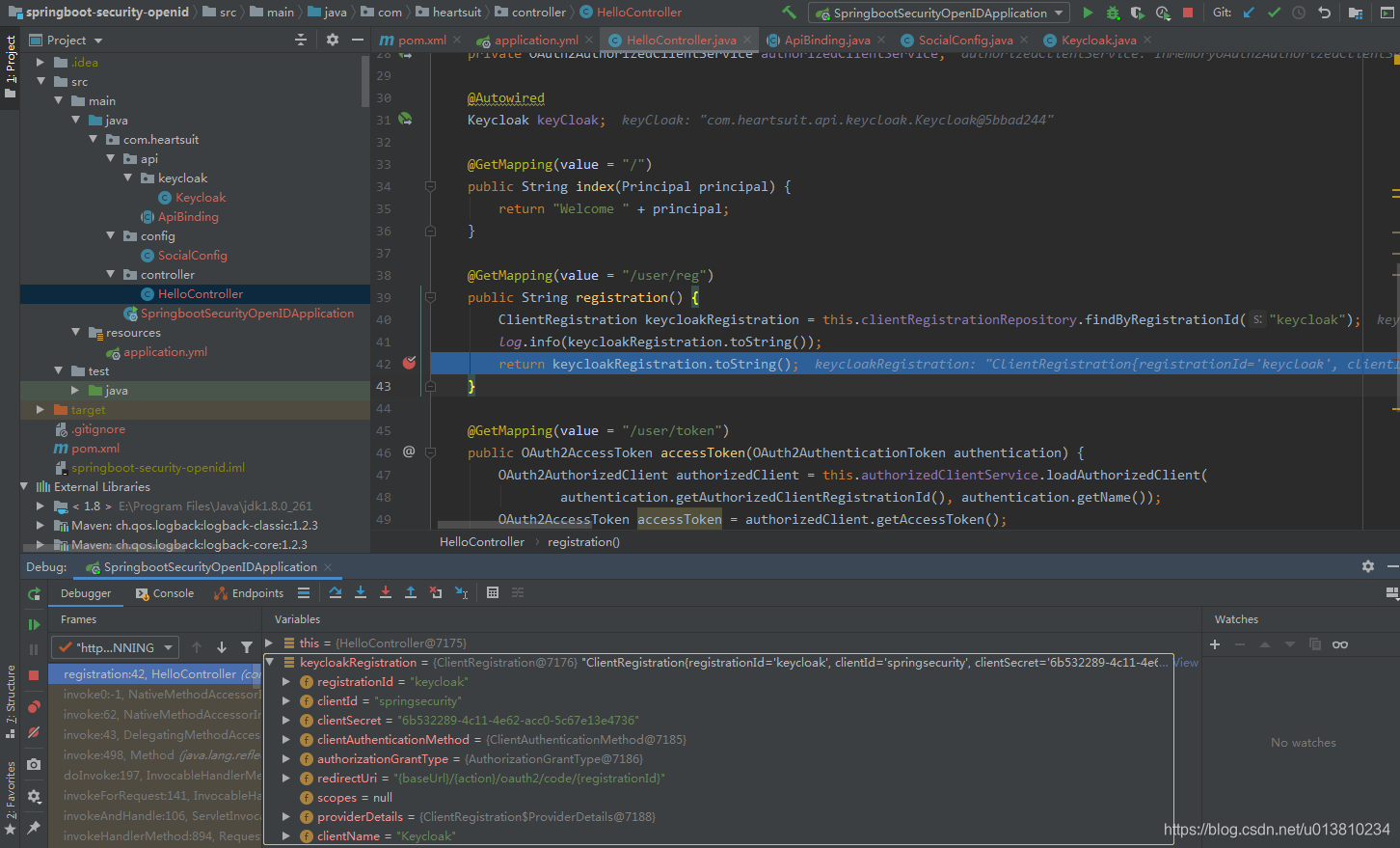1400x848 pixels.
Task: Move to next frame down arrow
Action: [x=222, y=647]
